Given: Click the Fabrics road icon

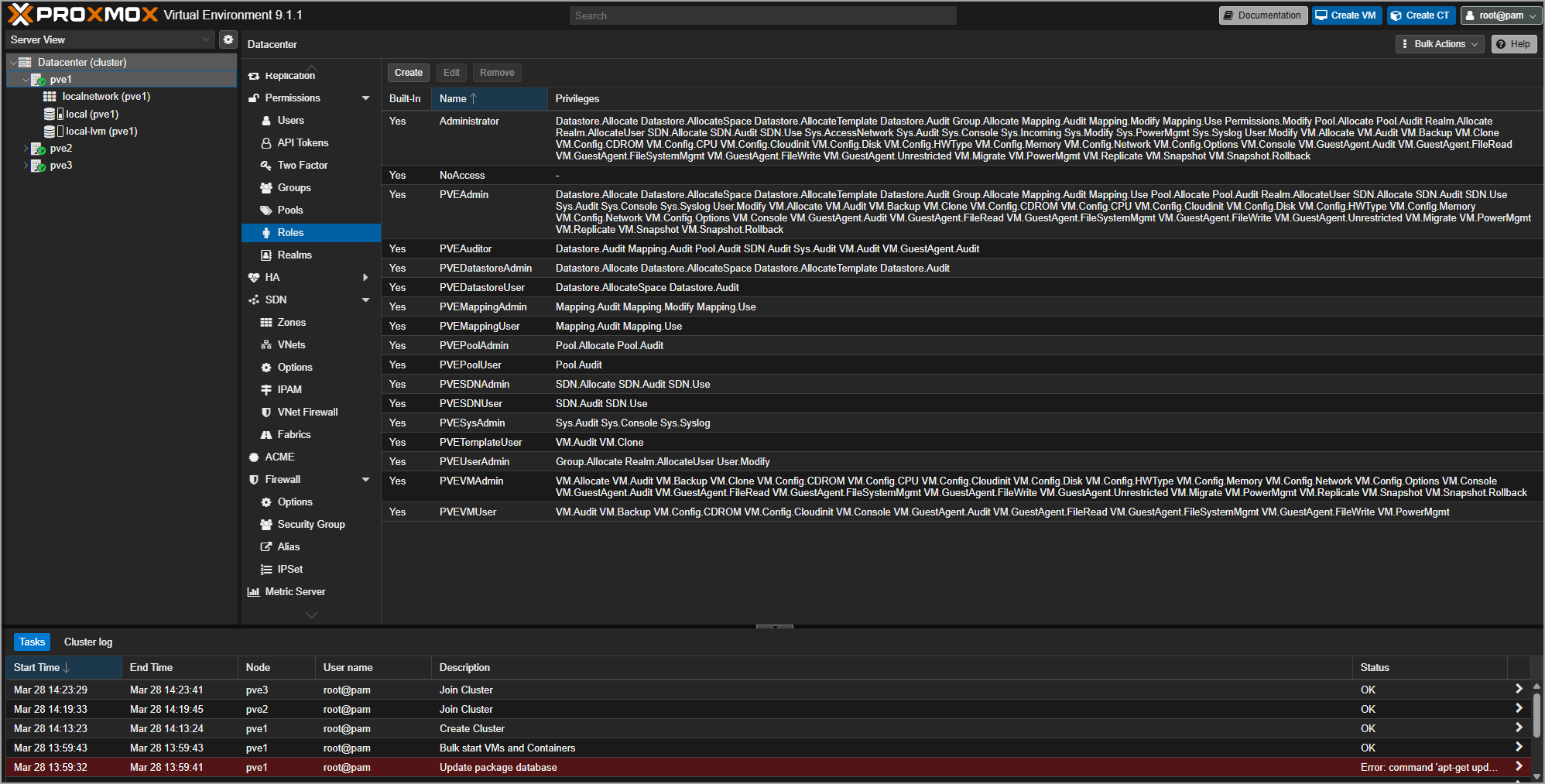Looking at the screenshot, I should 265,435.
